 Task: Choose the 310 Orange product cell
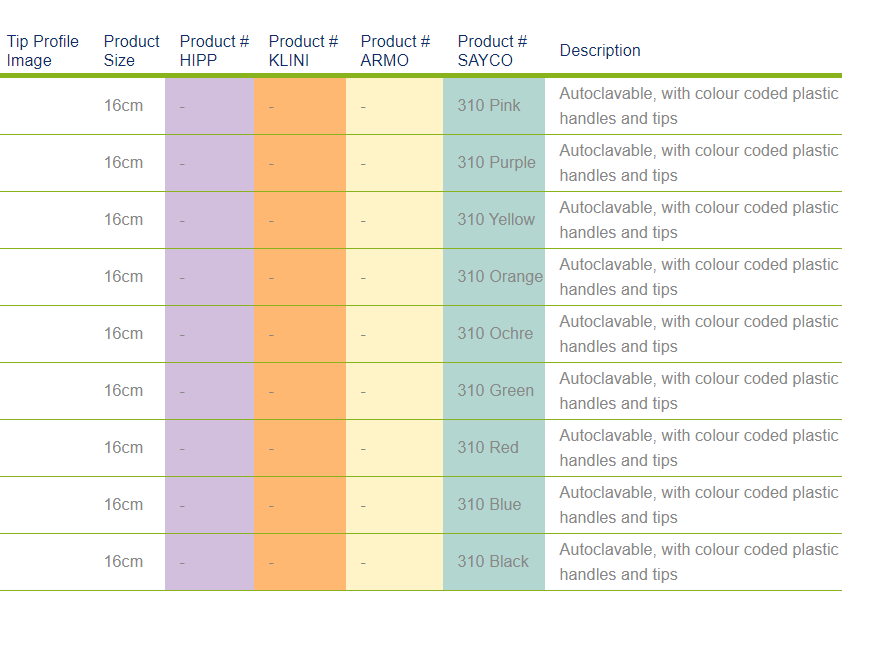[500, 277]
